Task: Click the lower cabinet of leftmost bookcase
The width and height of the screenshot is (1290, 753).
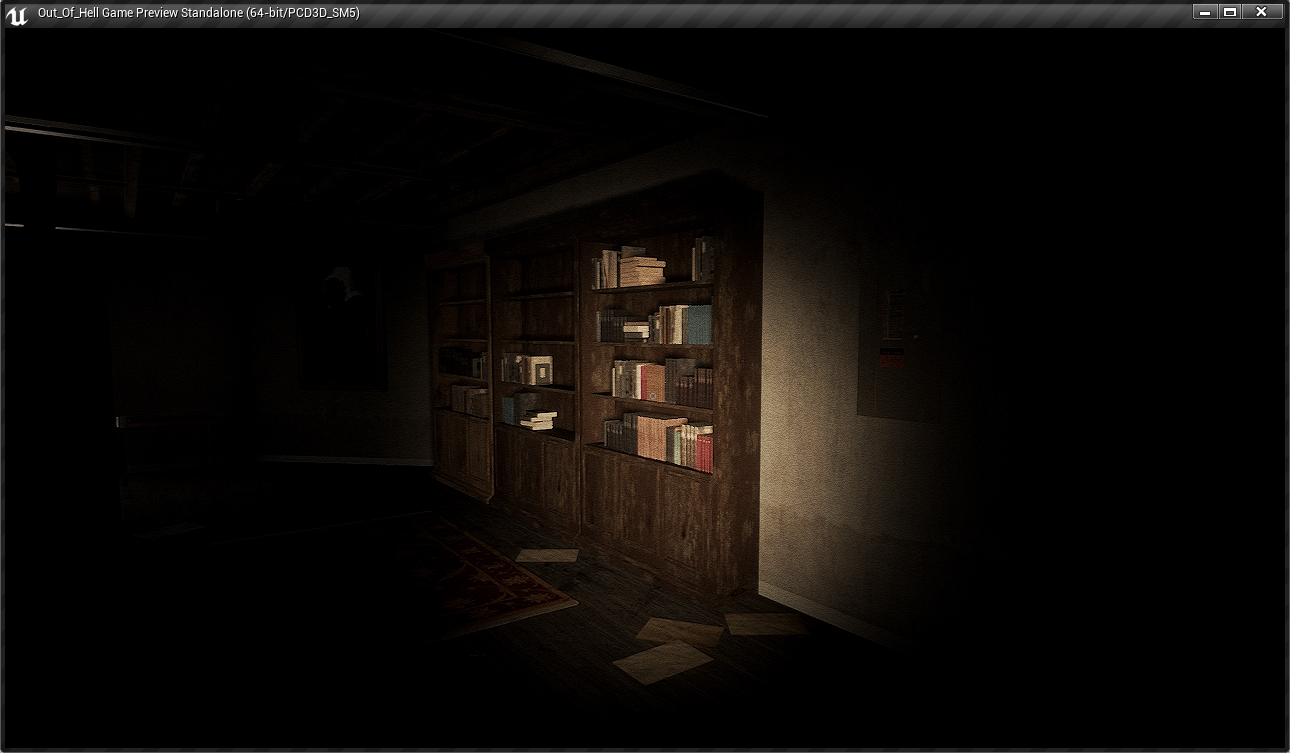Action: click(x=463, y=450)
